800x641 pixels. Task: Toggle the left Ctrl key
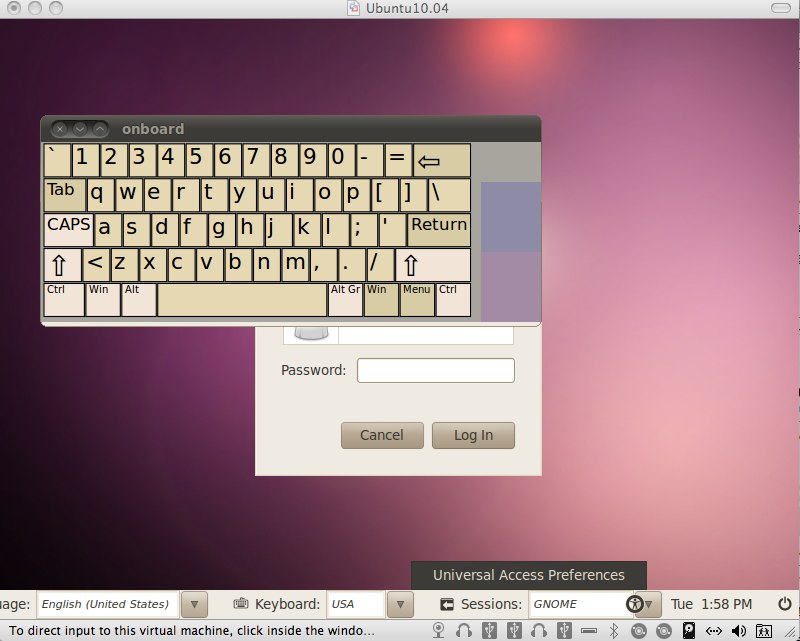pos(64,300)
